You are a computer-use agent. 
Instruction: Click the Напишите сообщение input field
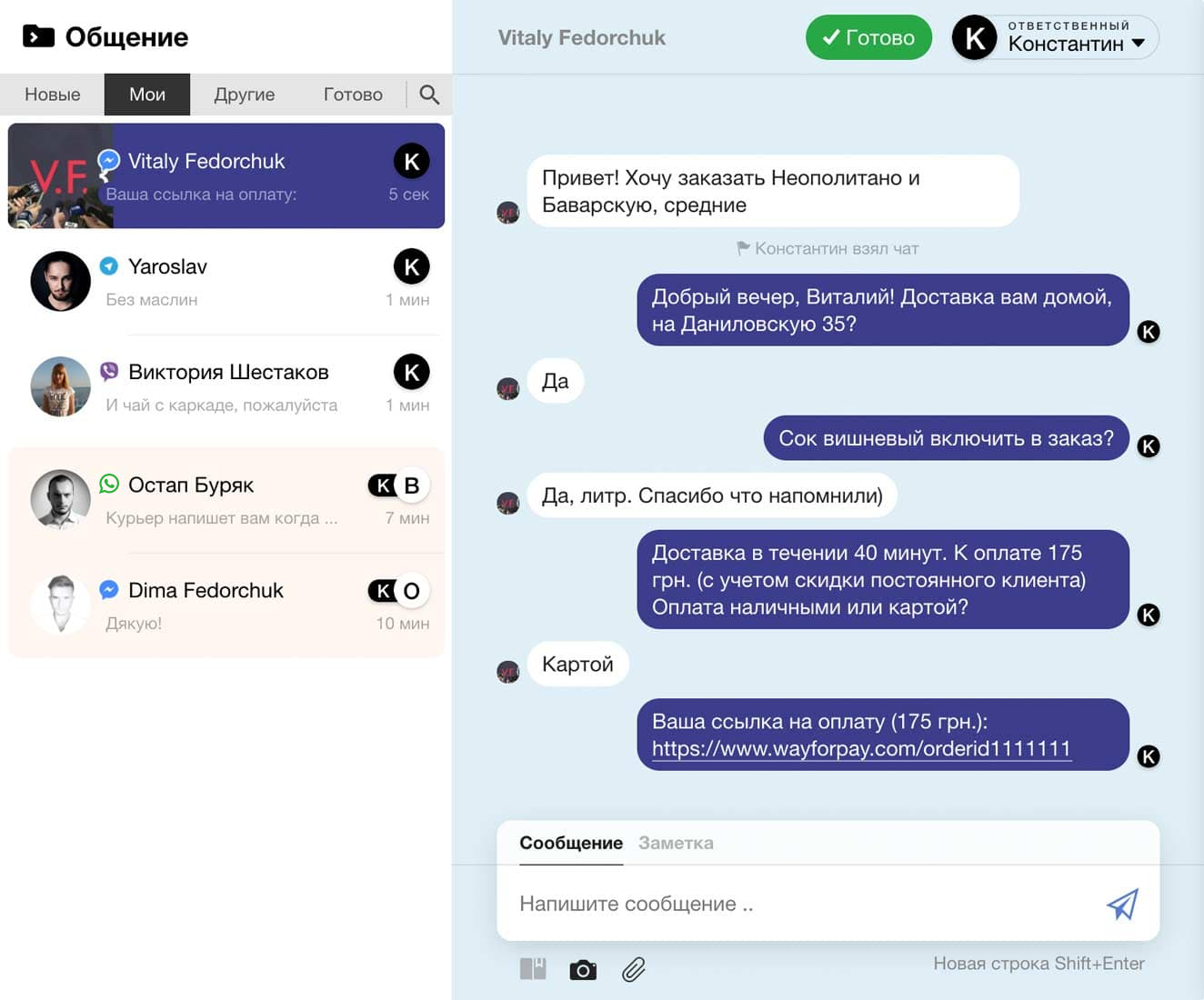point(800,904)
